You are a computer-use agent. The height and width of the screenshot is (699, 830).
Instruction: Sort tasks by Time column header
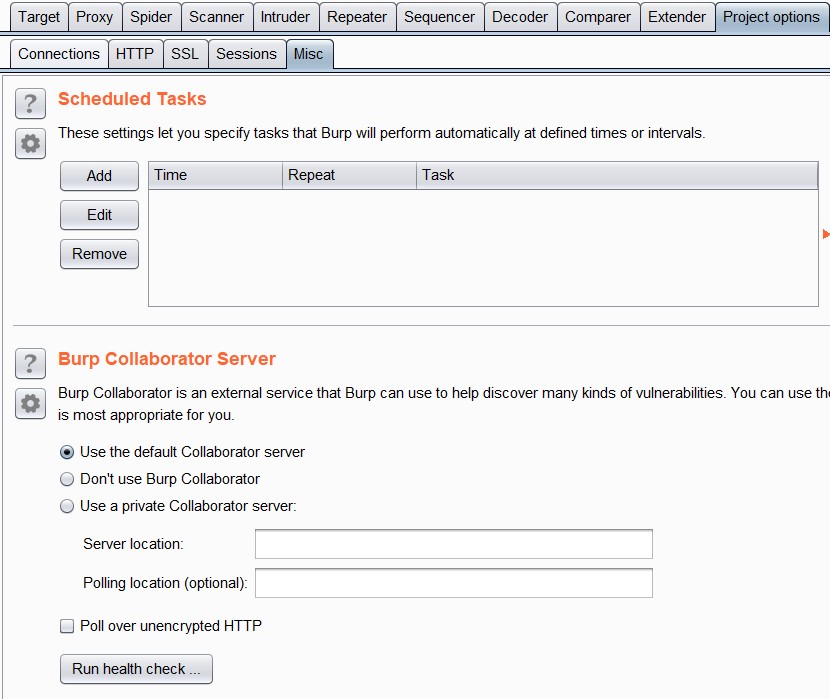pyautogui.click(x=215, y=175)
